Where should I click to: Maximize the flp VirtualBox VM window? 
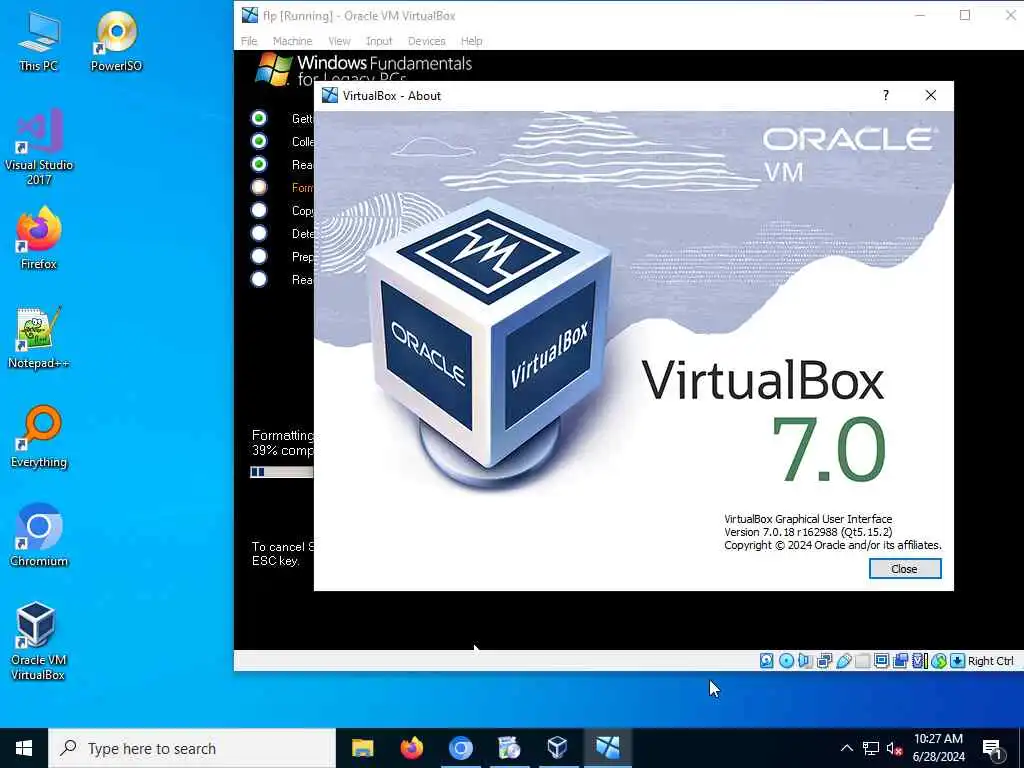[x=965, y=15]
